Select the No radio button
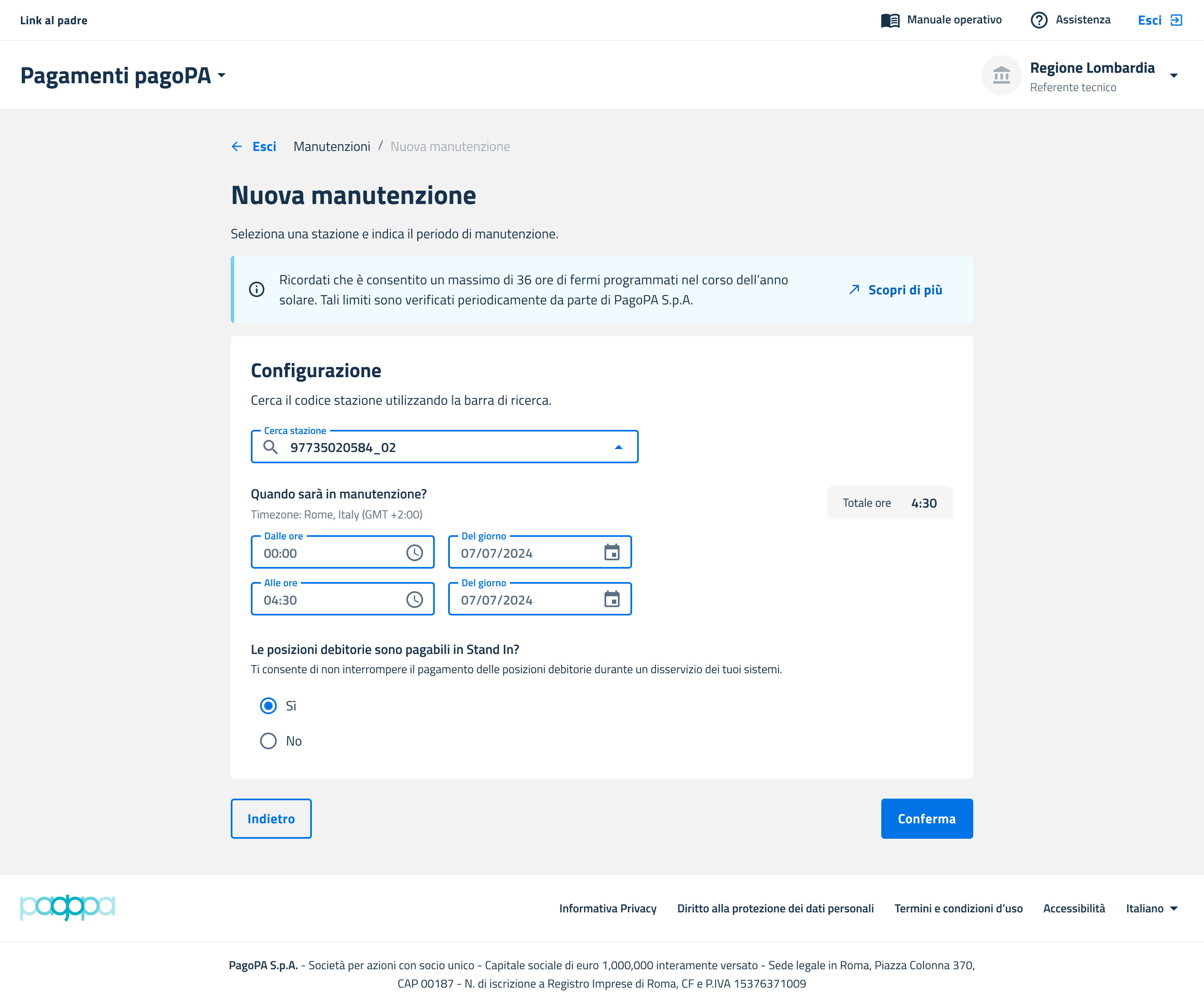 pyautogui.click(x=268, y=741)
